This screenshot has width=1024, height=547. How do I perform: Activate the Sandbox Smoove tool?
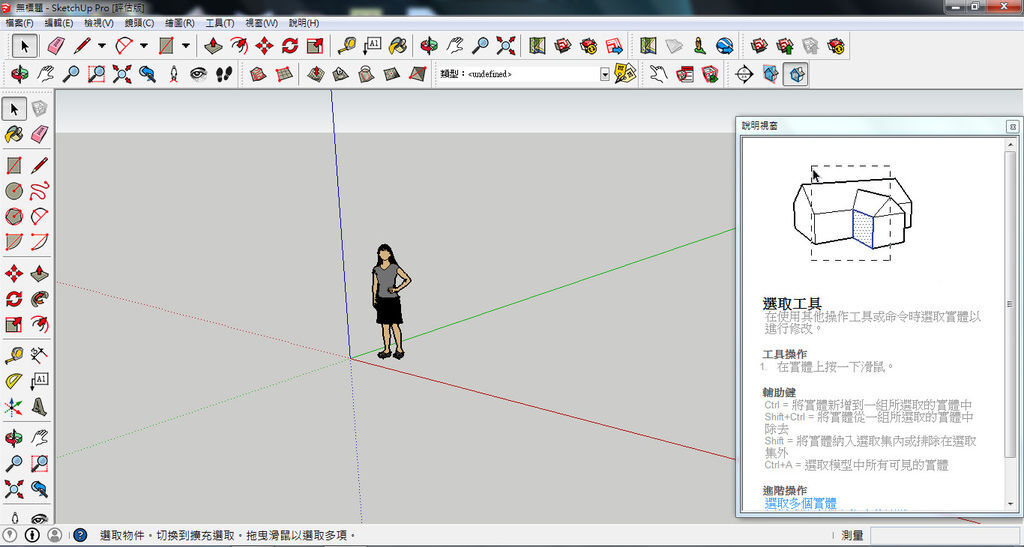[316, 74]
